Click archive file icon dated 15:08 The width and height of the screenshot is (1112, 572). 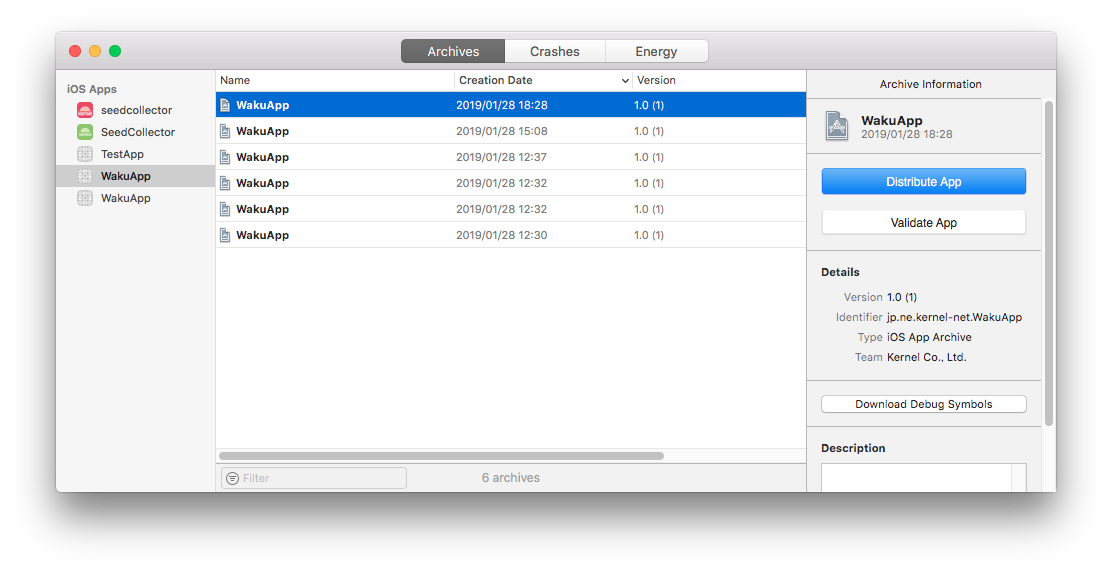click(x=225, y=131)
